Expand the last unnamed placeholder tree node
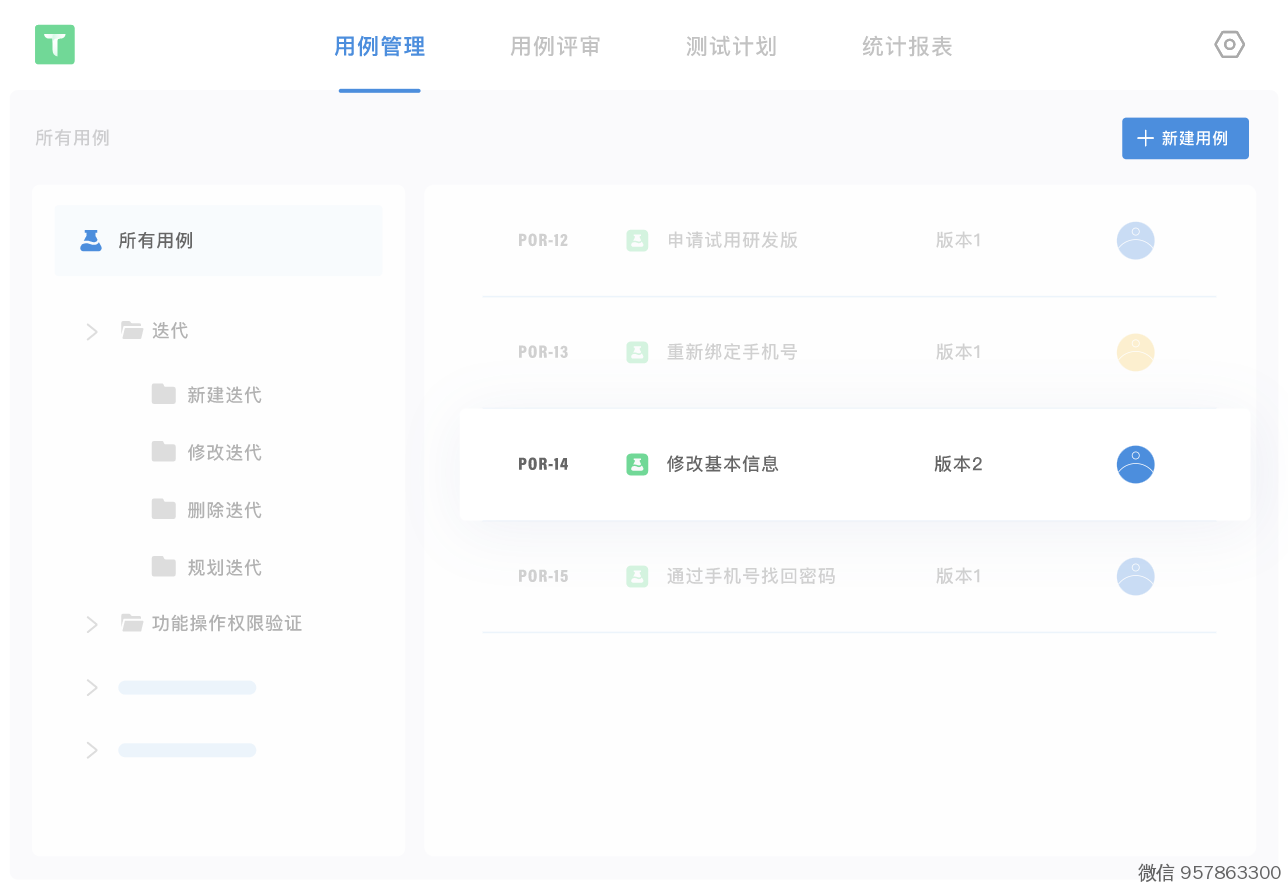The height and width of the screenshot is (884, 1288). (x=92, y=750)
